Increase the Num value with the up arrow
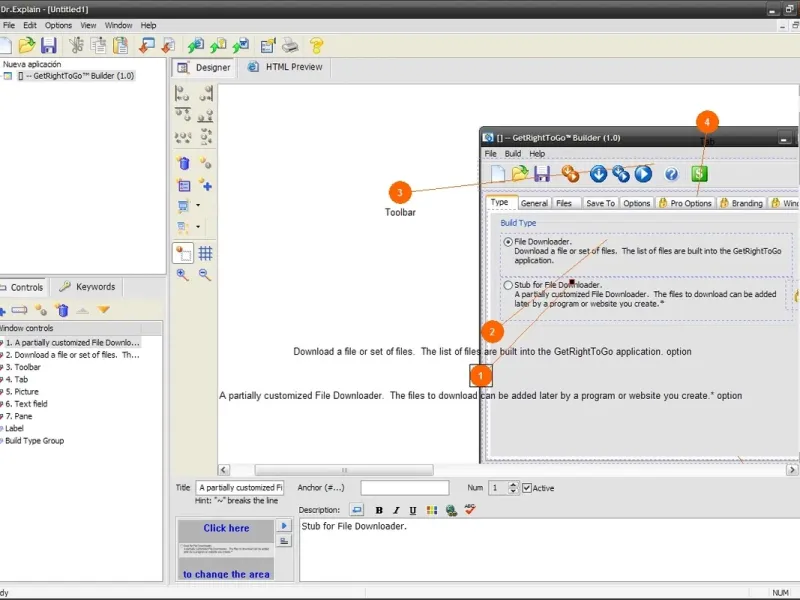 513,484
